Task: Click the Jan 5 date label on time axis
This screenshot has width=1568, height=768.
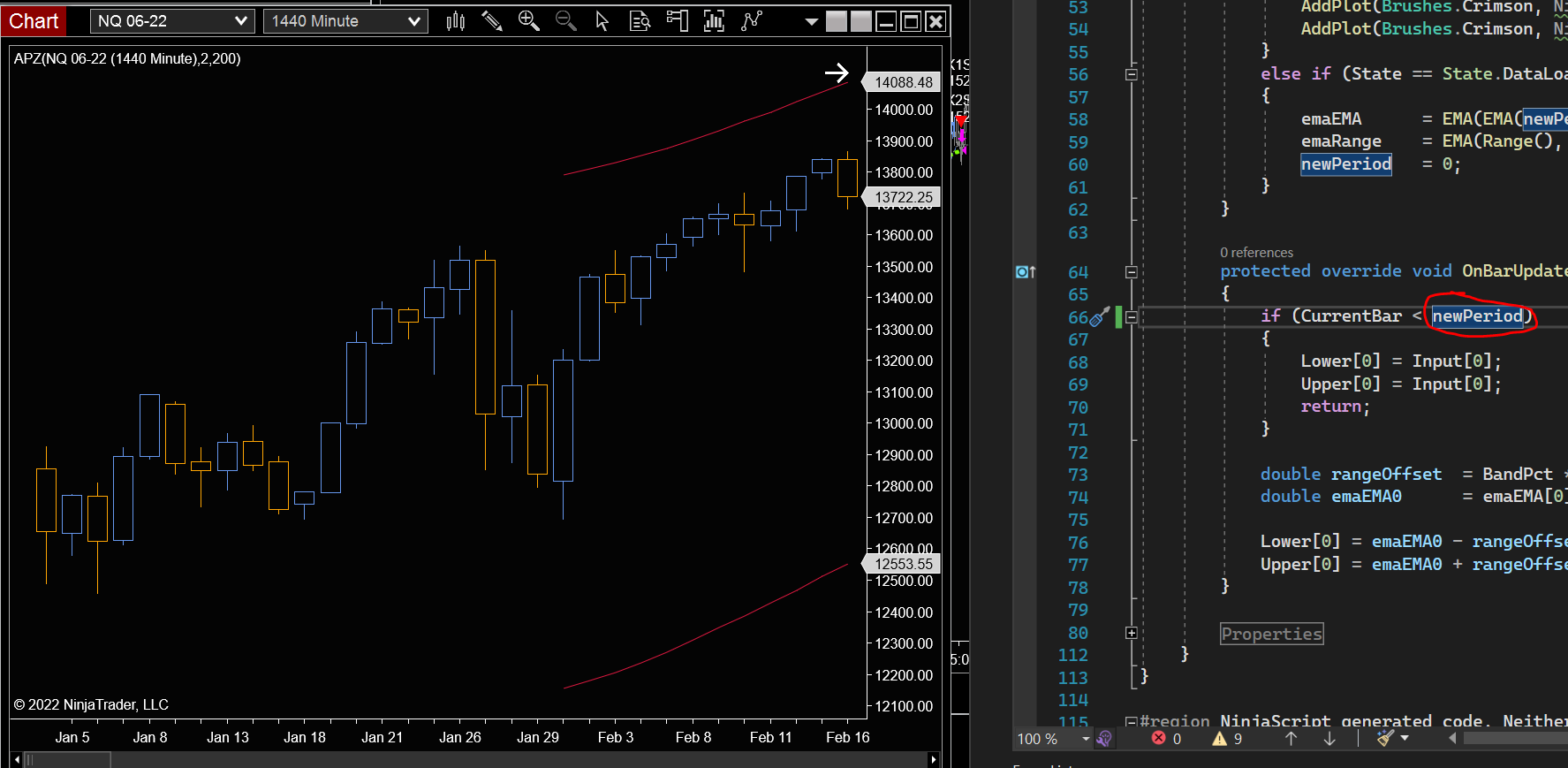Action: point(72,737)
